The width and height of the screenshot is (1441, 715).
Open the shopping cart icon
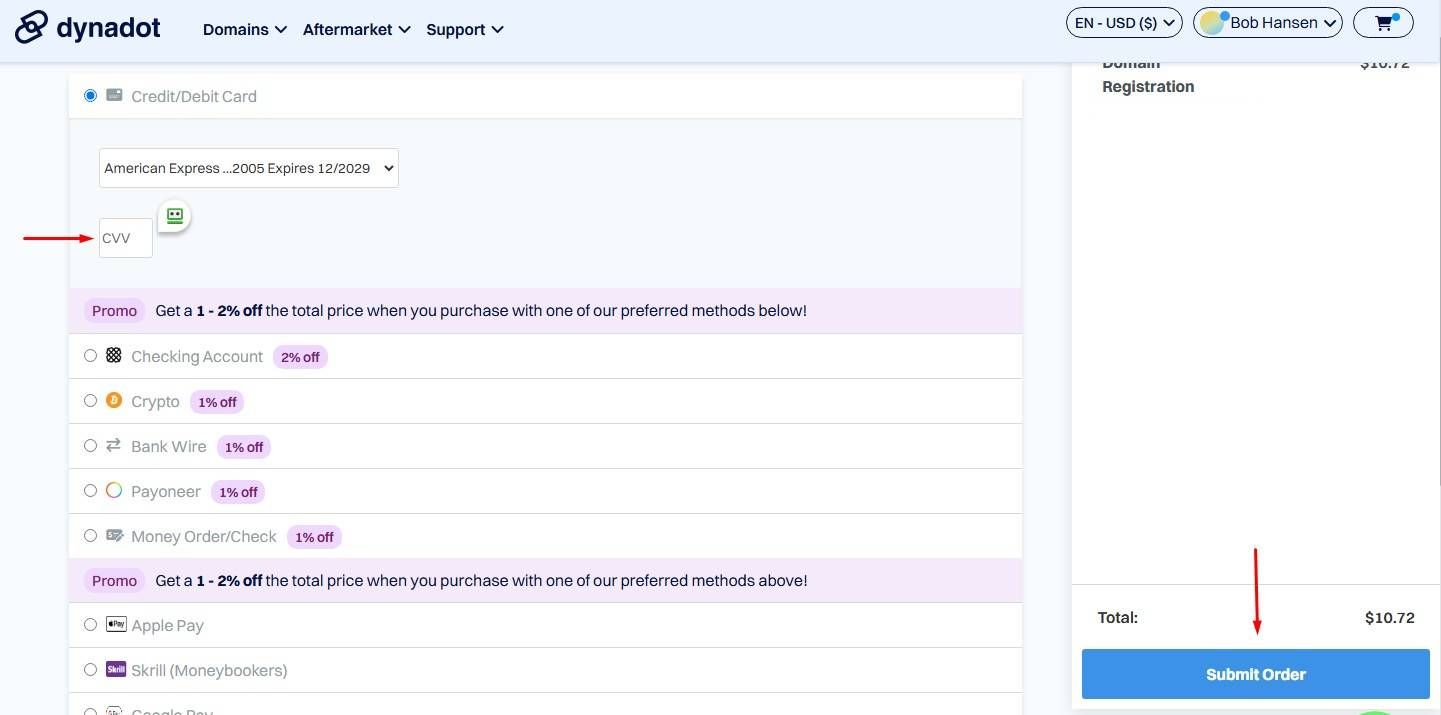[1383, 23]
